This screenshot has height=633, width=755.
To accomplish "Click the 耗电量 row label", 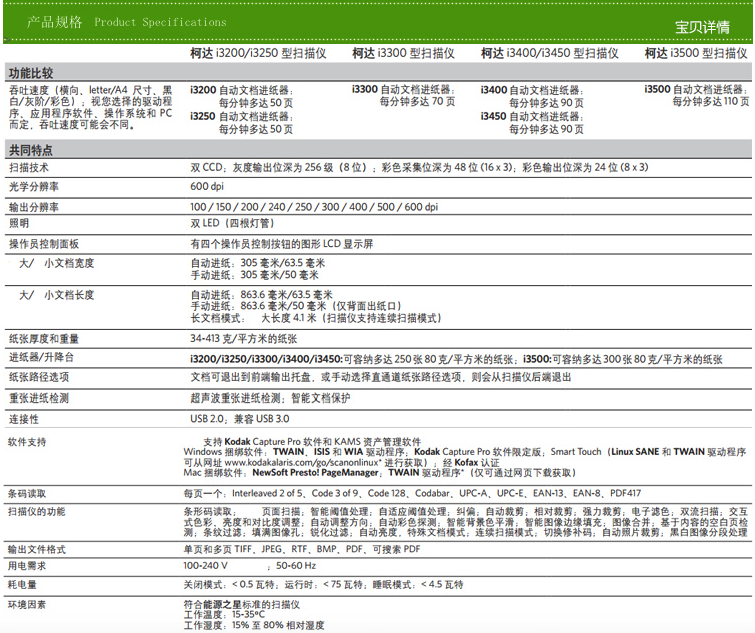I will 22,585.
